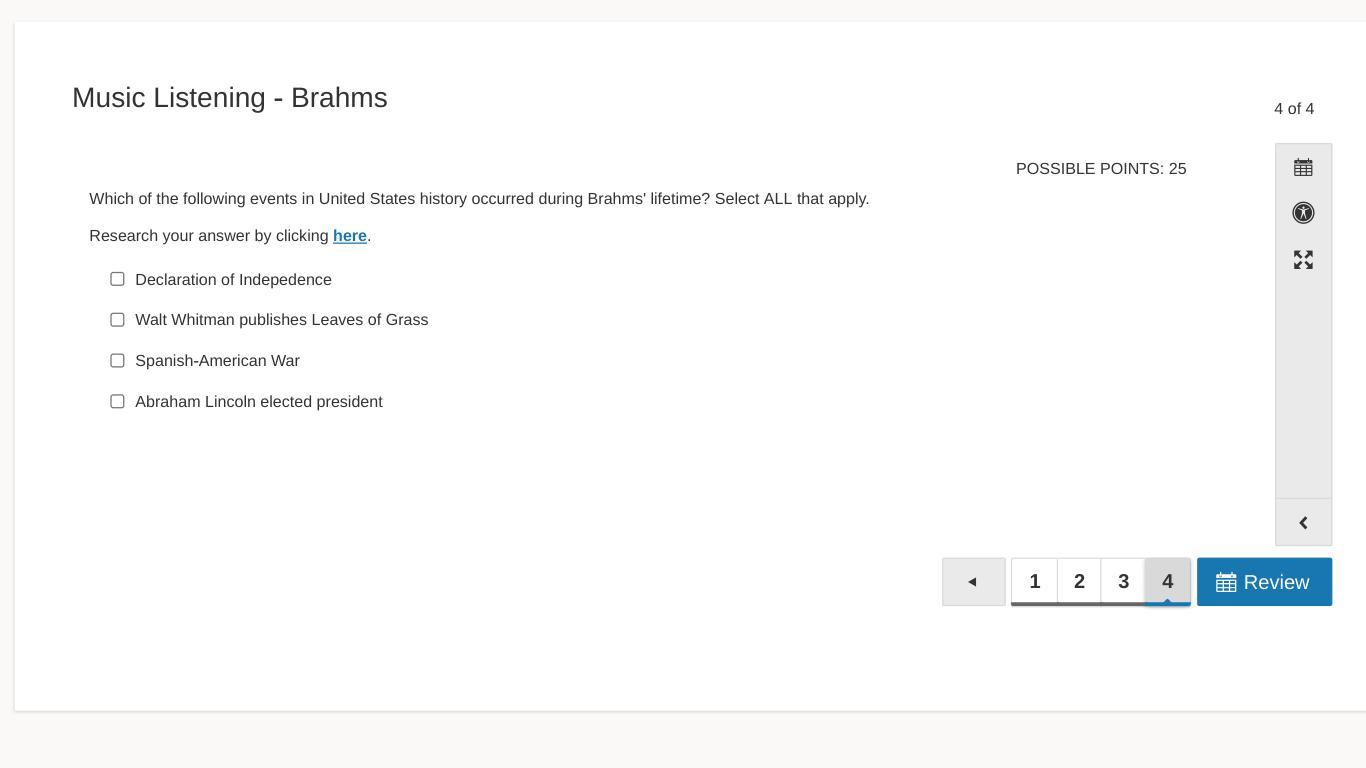
Task: Click the Declaration of Indepedence label text
Action: [233, 280]
